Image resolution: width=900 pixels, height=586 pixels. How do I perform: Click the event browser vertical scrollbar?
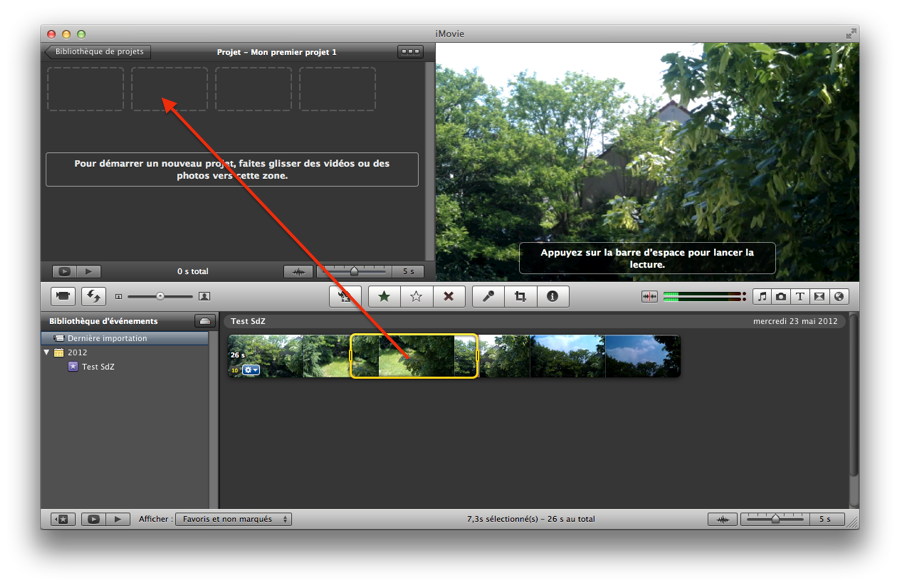tap(854, 395)
